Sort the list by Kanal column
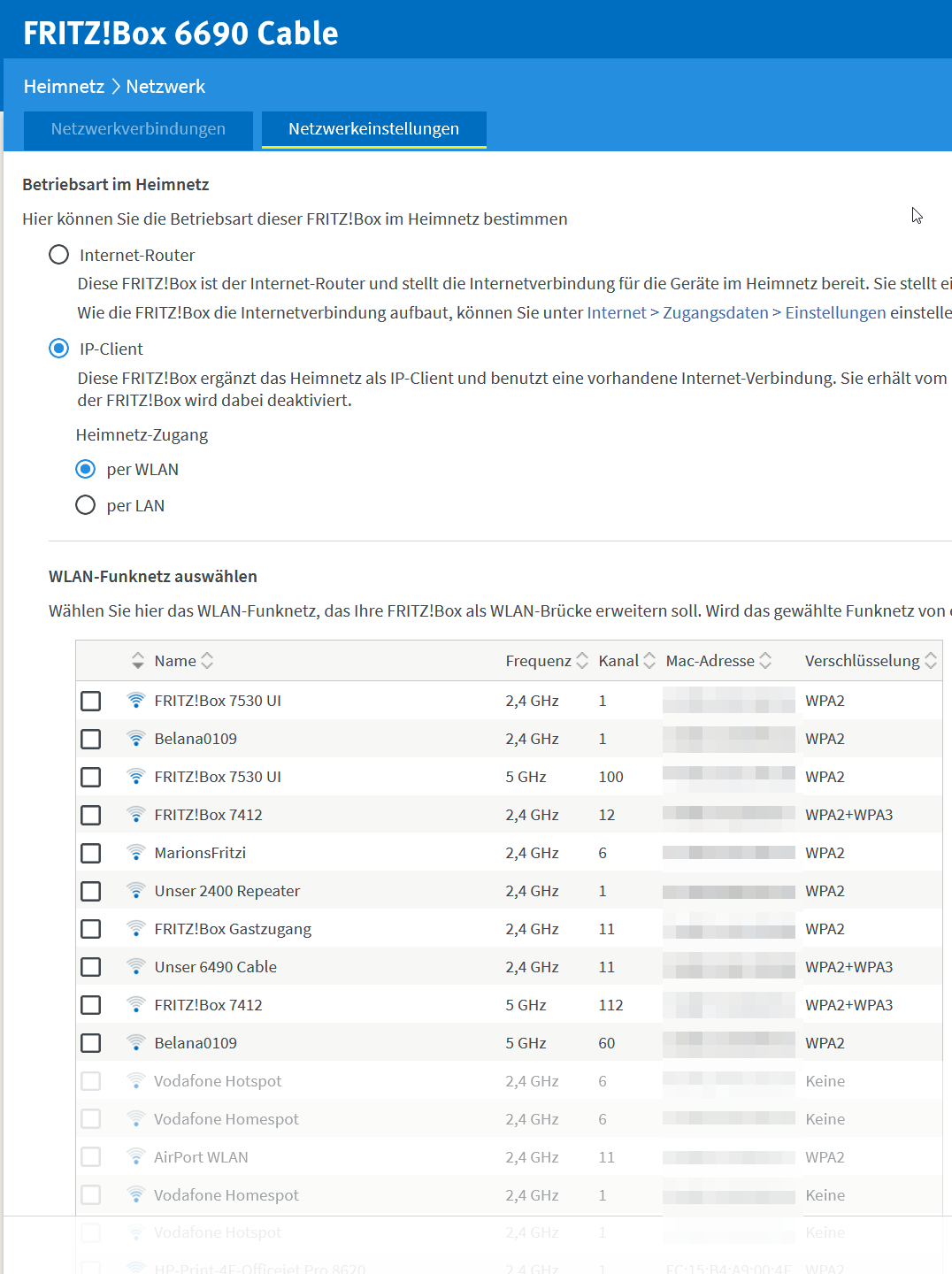This screenshot has width=952, height=1274. click(649, 661)
